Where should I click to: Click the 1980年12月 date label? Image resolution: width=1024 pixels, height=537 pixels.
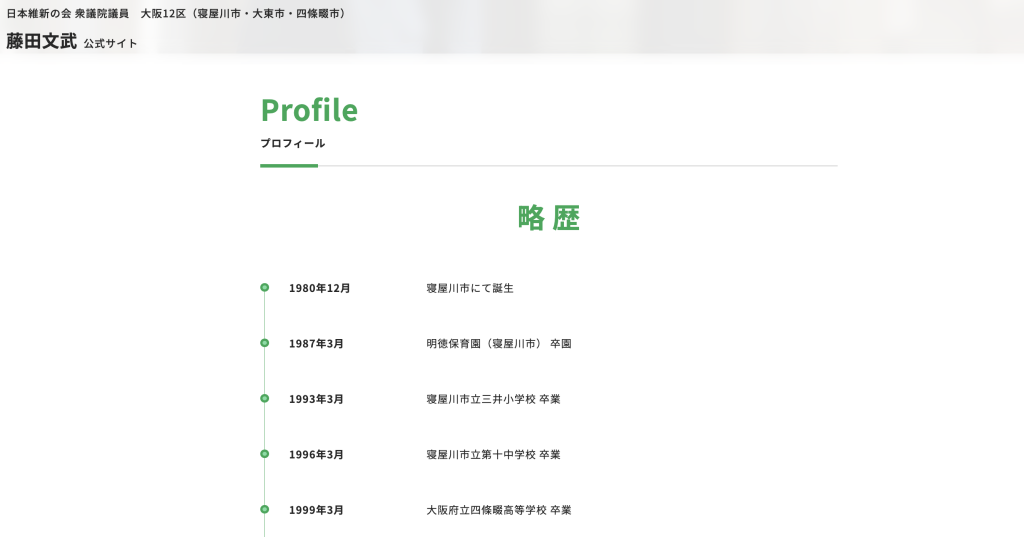click(320, 288)
